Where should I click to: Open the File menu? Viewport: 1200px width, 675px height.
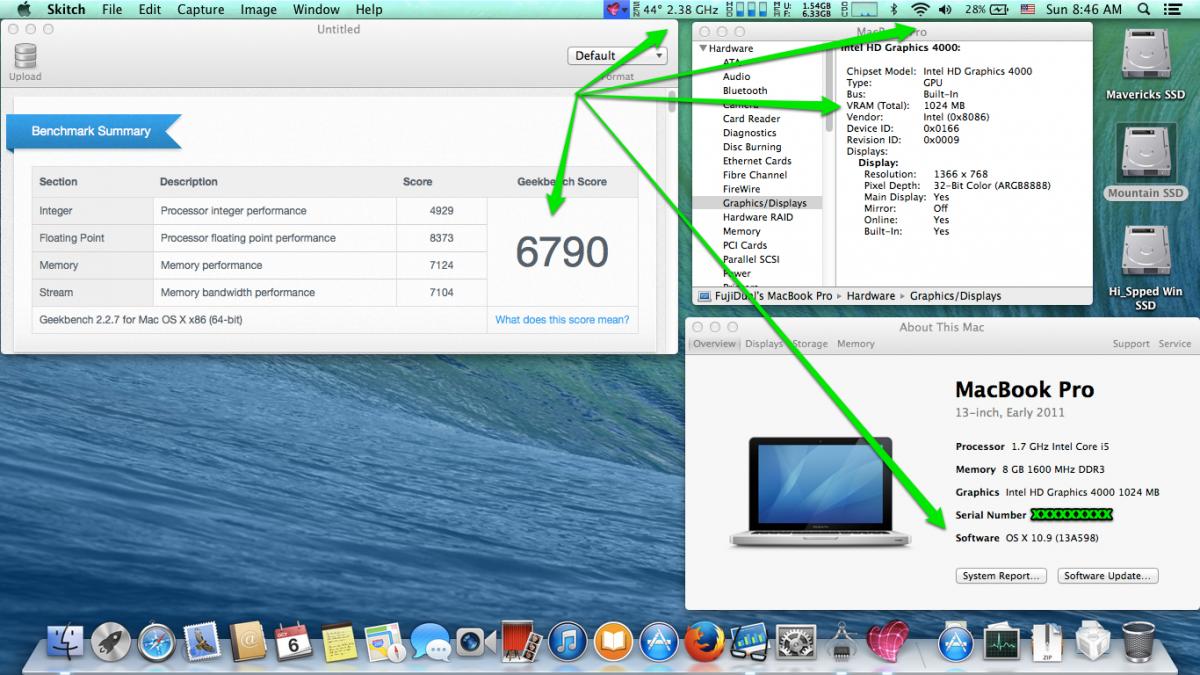[x=112, y=9]
